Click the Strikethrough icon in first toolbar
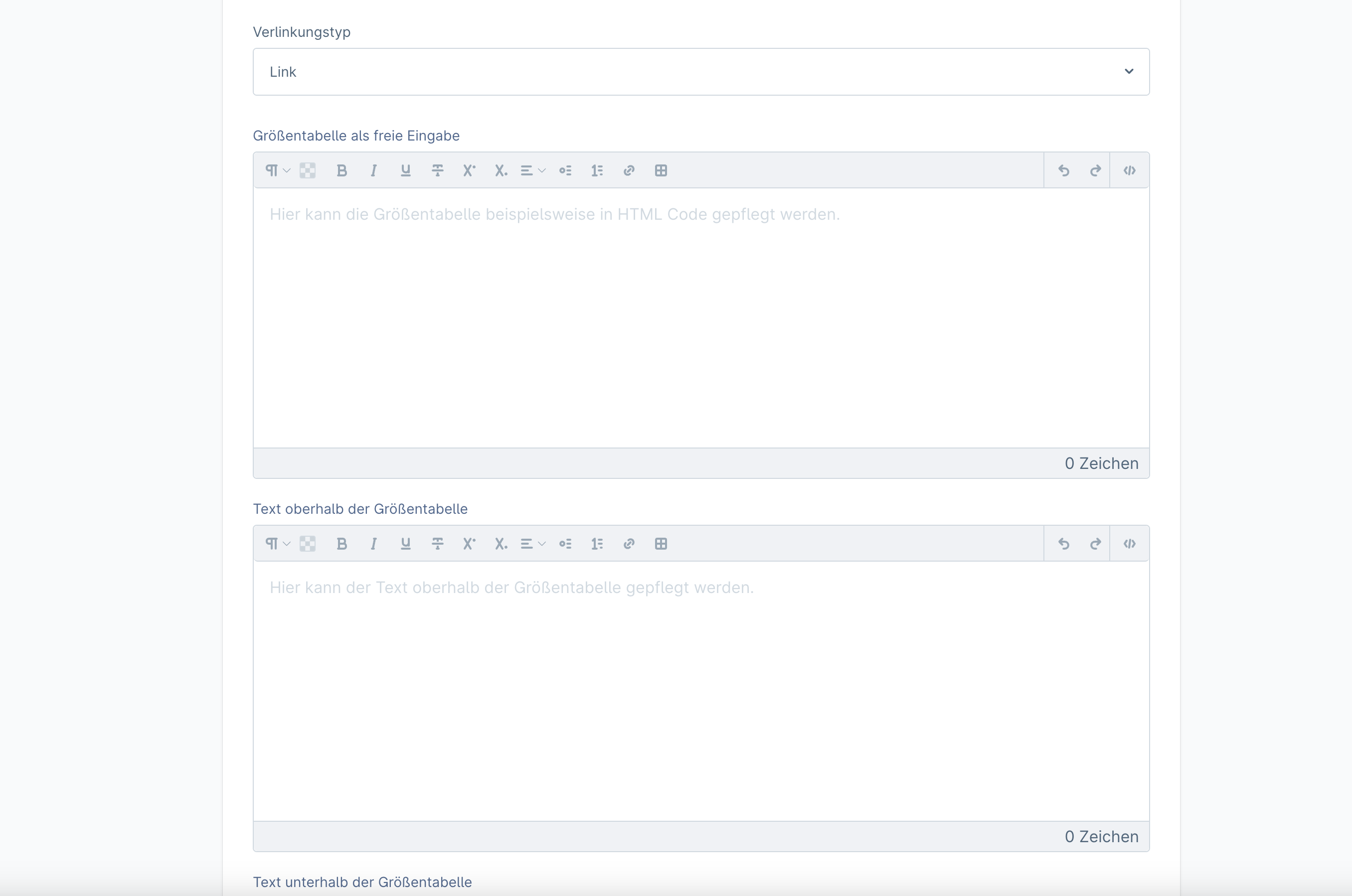 pyautogui.click(x=437, y=171)
